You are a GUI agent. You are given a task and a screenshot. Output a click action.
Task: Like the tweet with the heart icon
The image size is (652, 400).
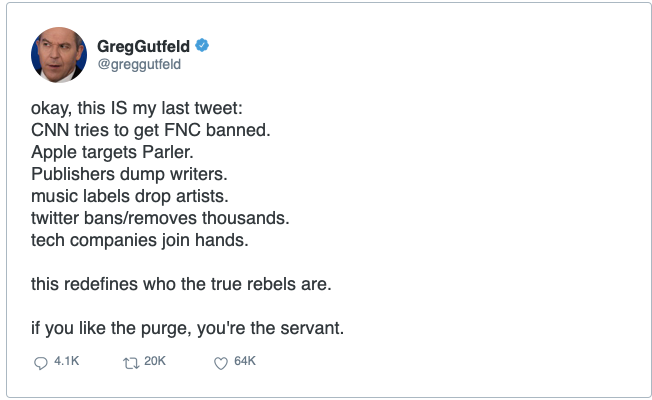coord(220,362)
